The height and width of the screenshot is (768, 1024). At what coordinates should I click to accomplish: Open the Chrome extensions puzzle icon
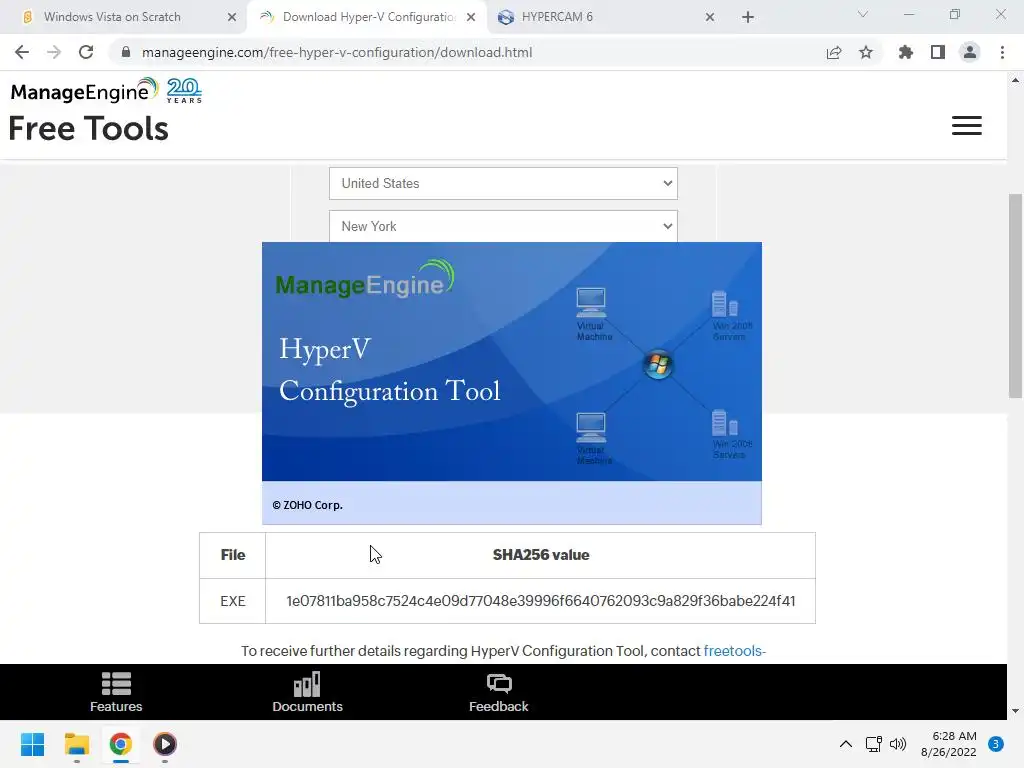coord(906,52)
